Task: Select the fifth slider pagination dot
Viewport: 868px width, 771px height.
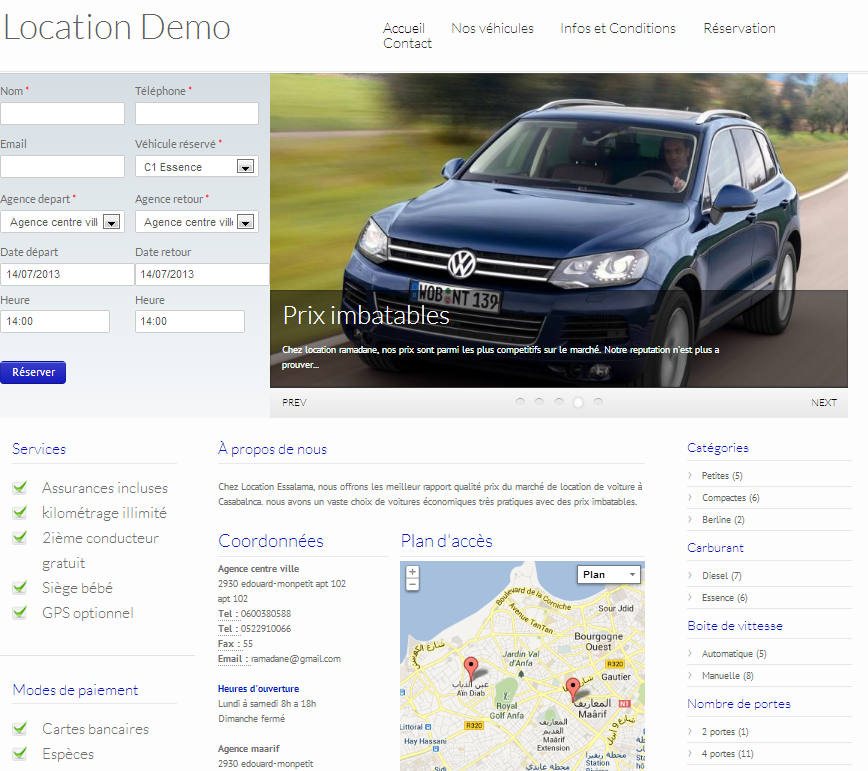Action: pos(598,402)
